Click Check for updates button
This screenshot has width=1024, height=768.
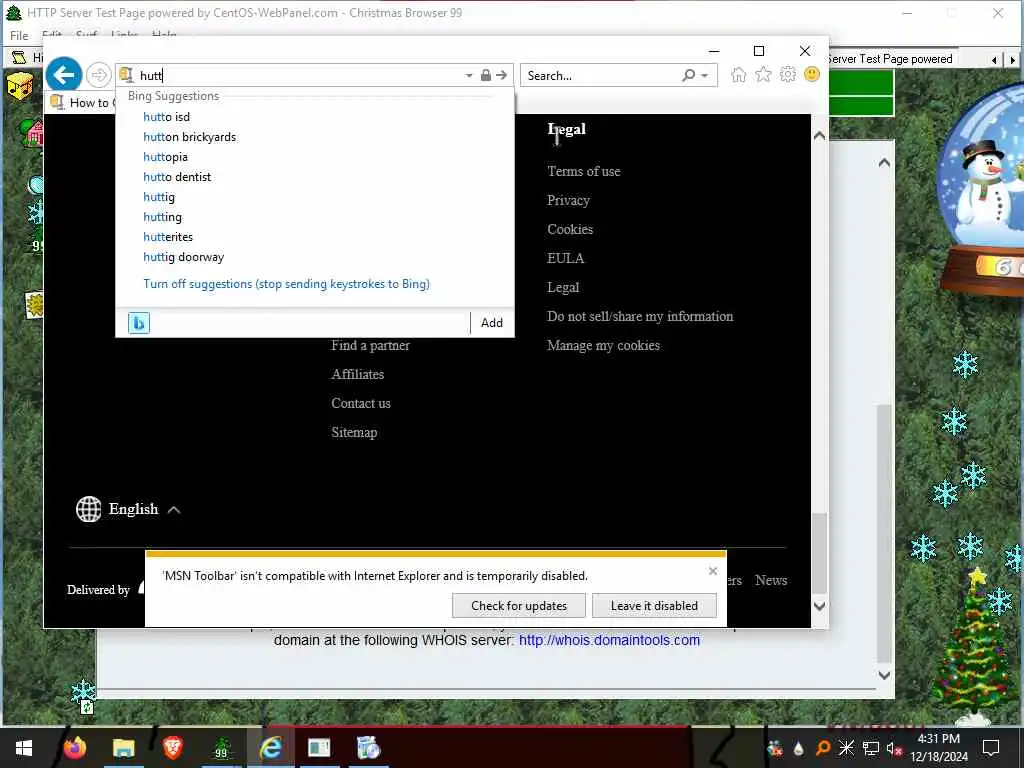click(x=519, y=605)
